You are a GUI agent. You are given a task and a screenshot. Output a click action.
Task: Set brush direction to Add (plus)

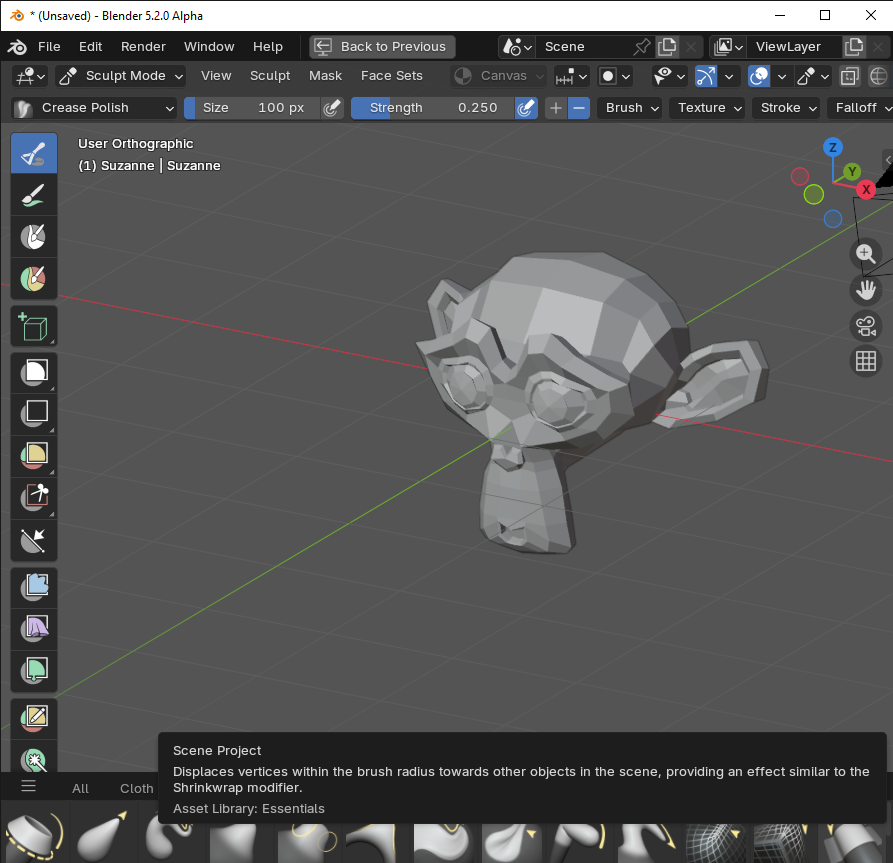coord(556,108)
